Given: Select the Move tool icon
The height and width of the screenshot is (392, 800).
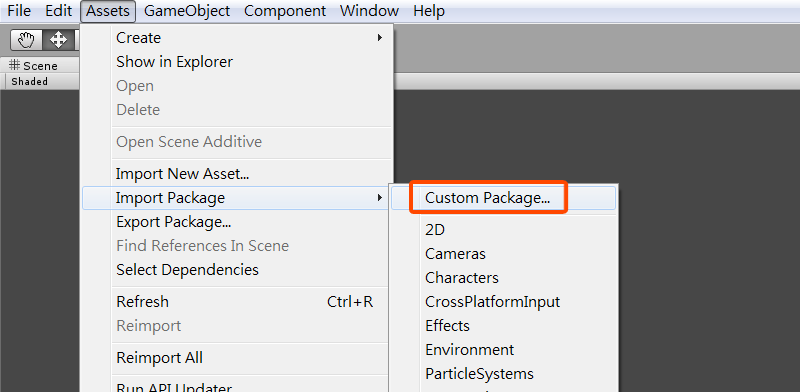Looking at the screenshot, I should pos(58,39).
